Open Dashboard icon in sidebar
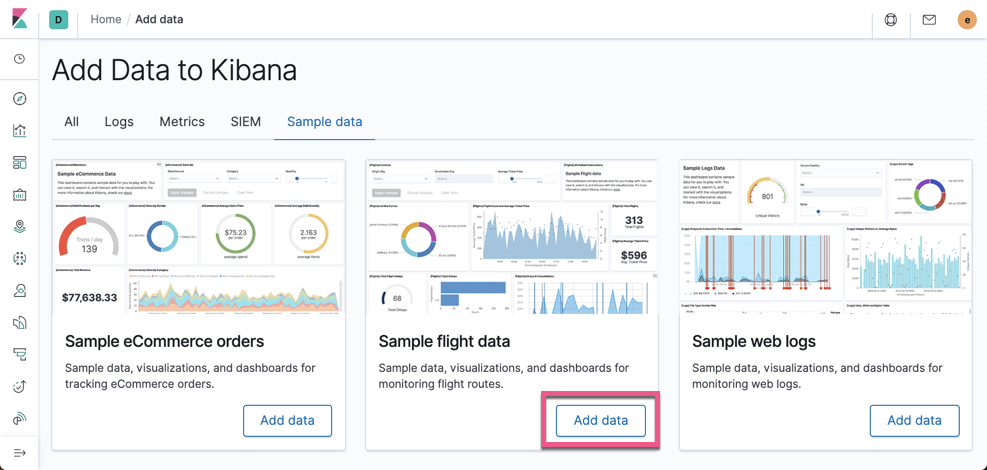 click(x=20, y=163)
